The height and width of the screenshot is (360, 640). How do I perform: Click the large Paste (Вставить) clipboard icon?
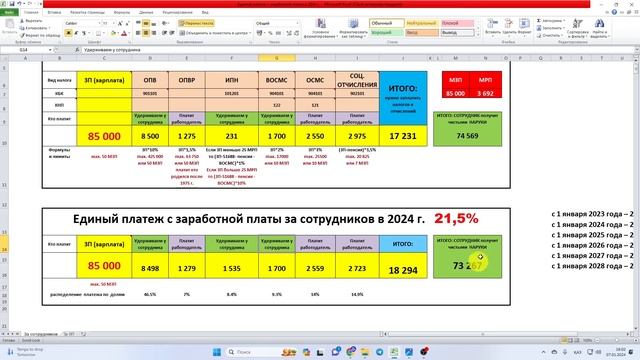(x=9, y=25)
